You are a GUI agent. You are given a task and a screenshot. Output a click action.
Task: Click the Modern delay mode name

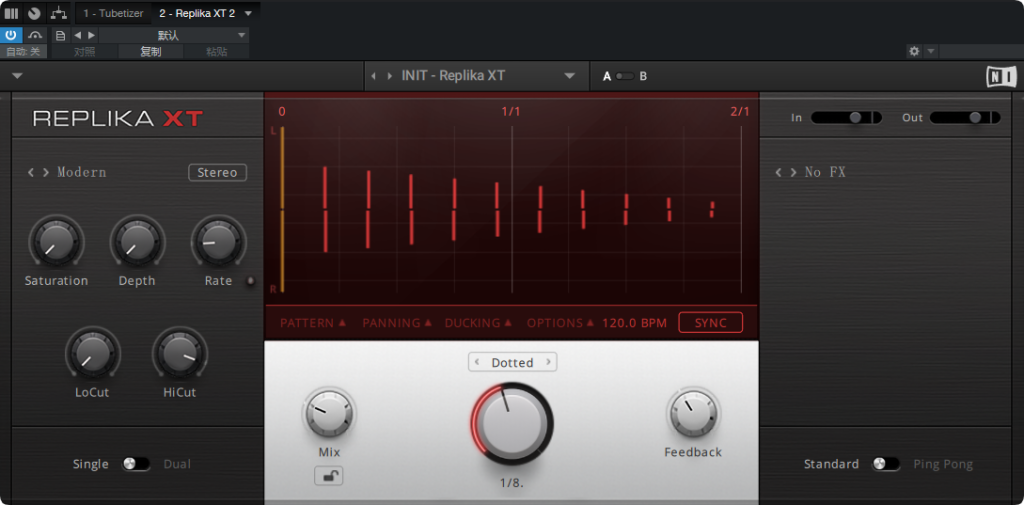click(82, 172)
